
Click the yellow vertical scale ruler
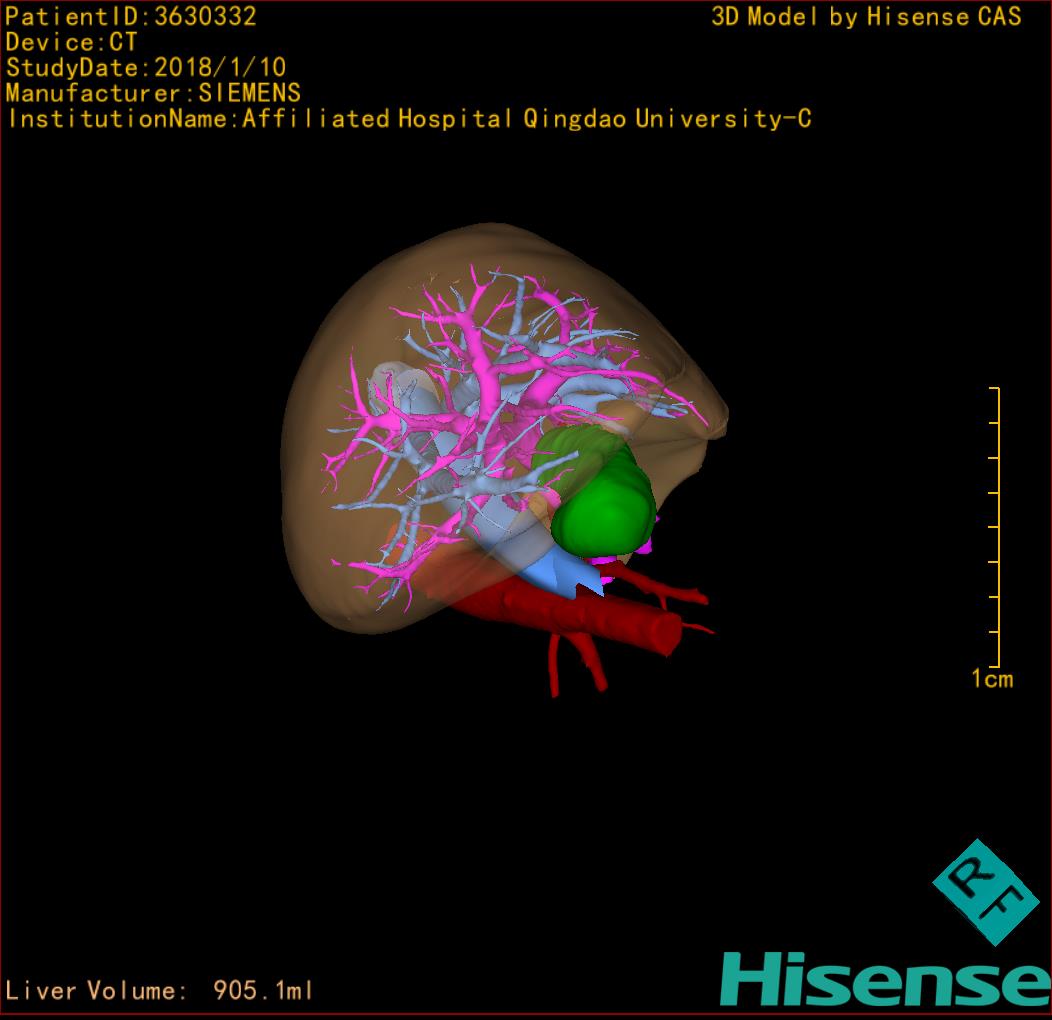pyautogui.click(x=997, y=525)
